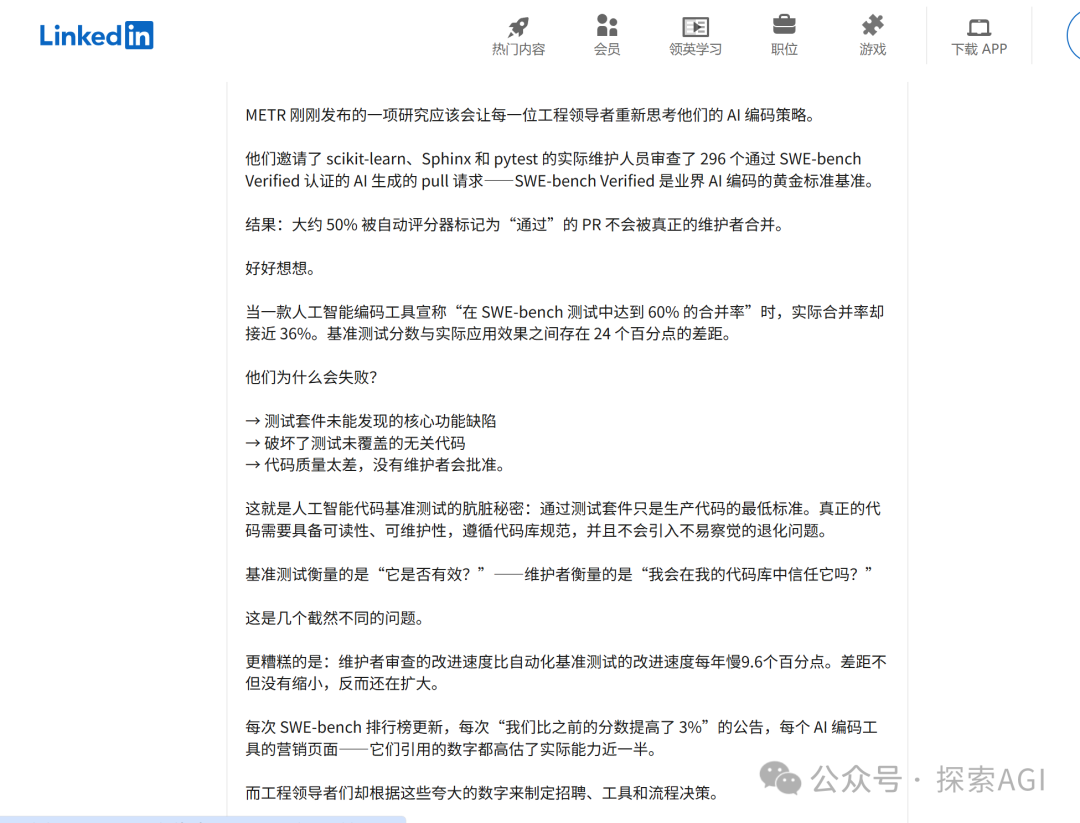Click the 会员 people icon
Image resolution: width=1080 pixels, height=823 pixels.
point(607,27)
